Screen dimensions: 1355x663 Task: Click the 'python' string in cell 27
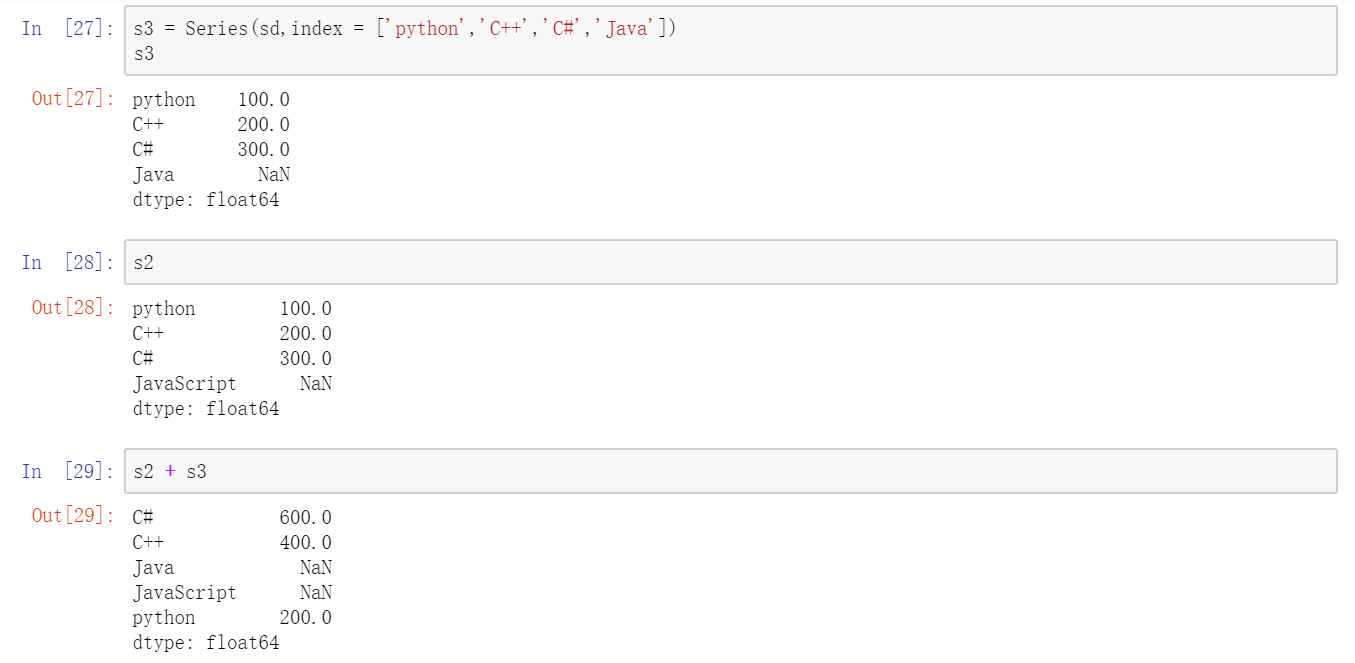point(426,28)
